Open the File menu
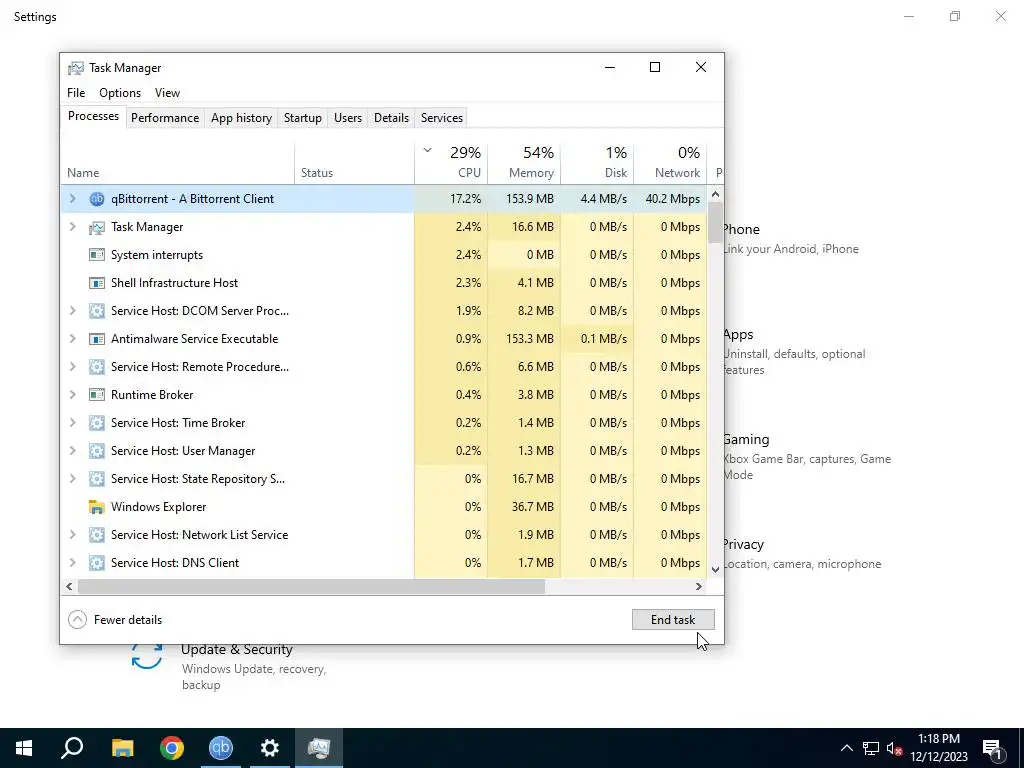This screenshot has width=1024, height=768. 76,93
